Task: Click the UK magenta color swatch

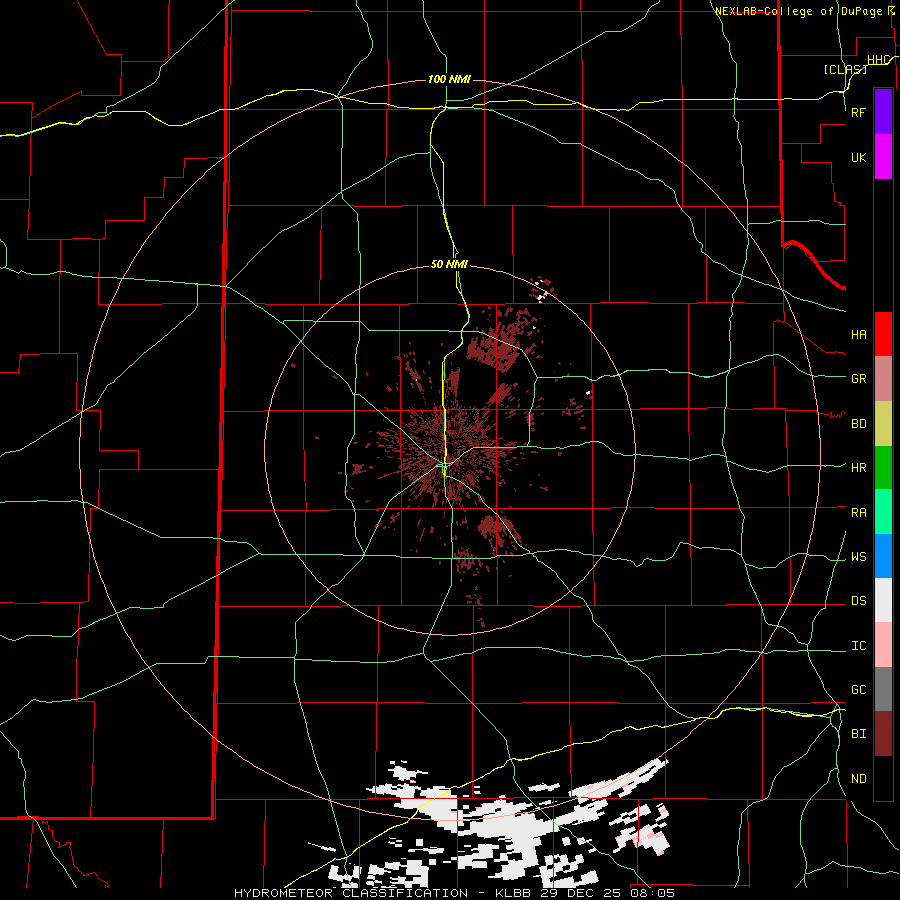Action: 883,157
